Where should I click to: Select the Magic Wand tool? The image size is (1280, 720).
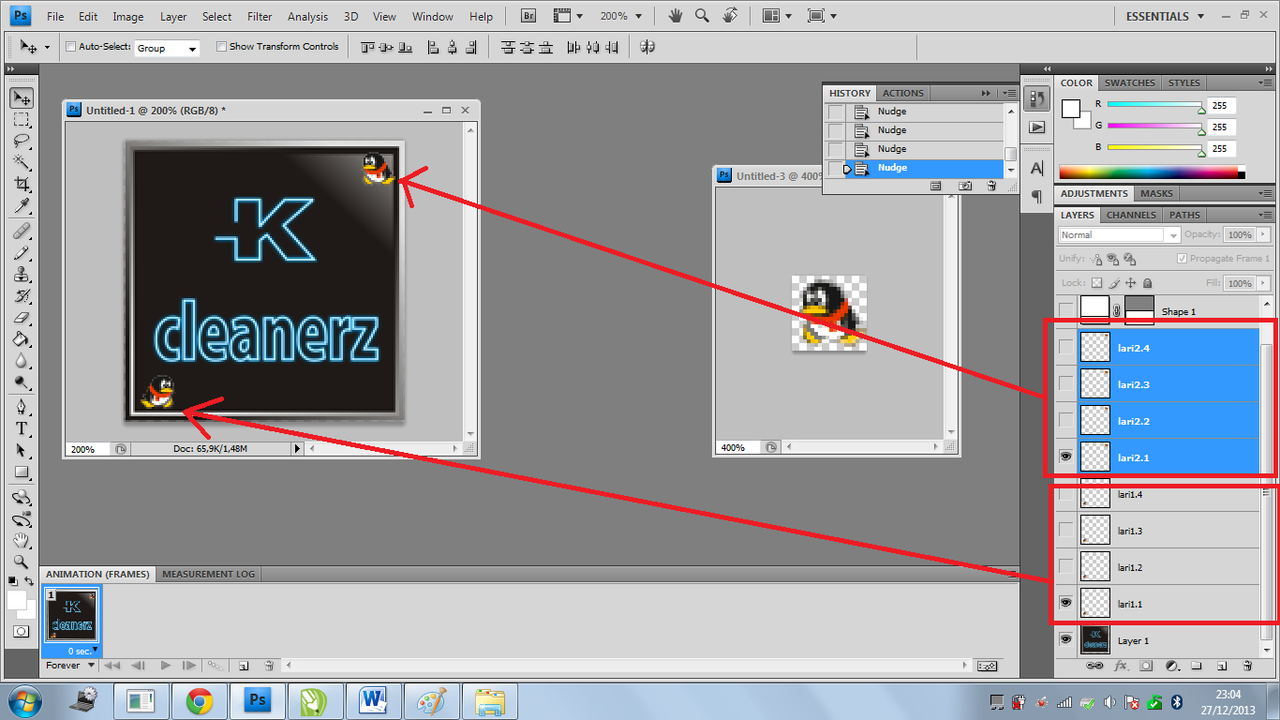click(x=22, y=163)
